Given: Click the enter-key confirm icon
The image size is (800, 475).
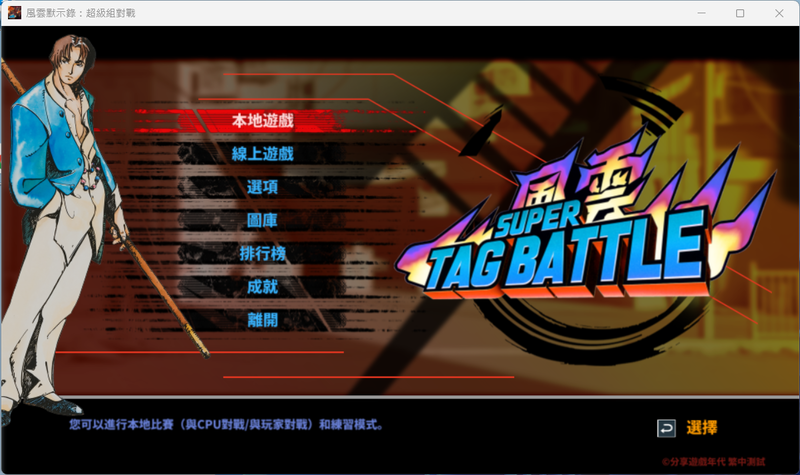Looking at the screenshot, I should [666, 428].
